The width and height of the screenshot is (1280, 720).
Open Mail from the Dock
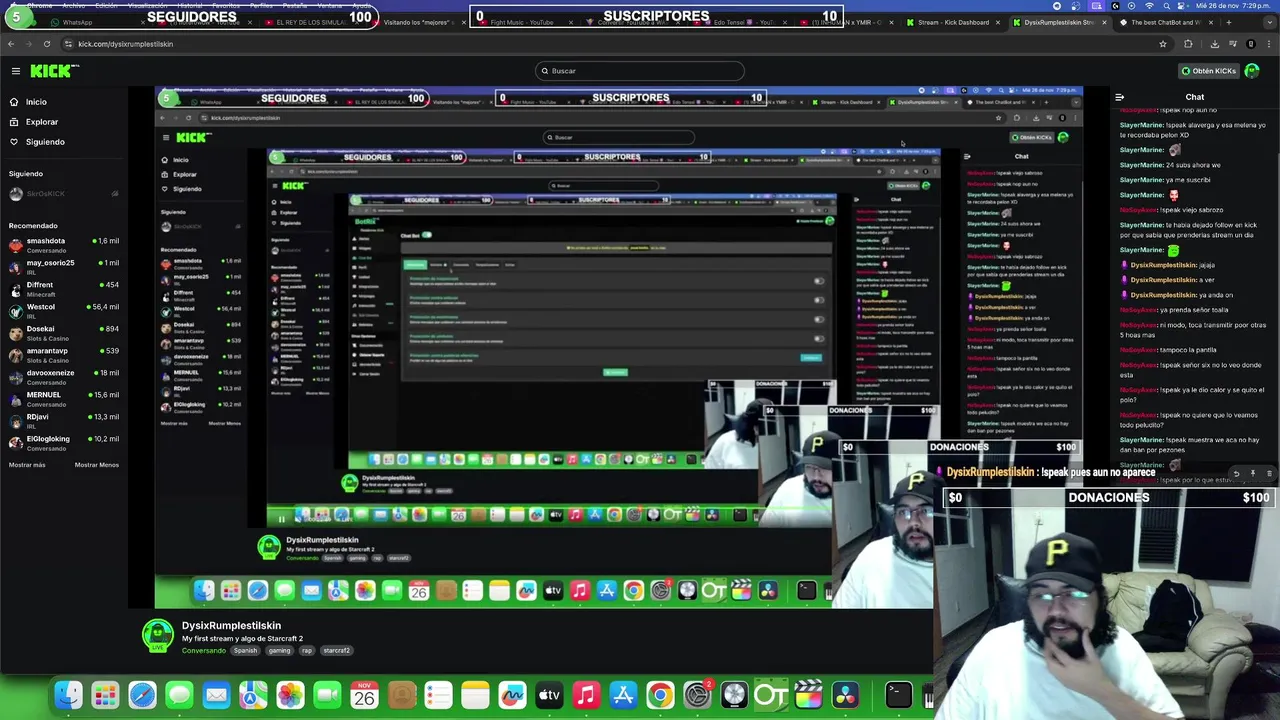(x=216, y=695)
